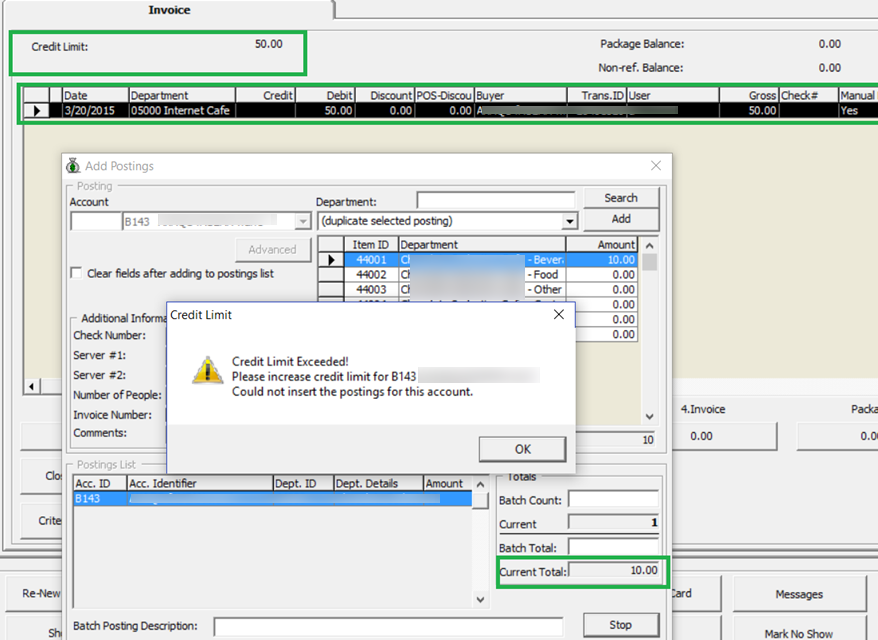Click the Messages button
Viewport: 878px width, 640px height.
[x=799, y=594]
